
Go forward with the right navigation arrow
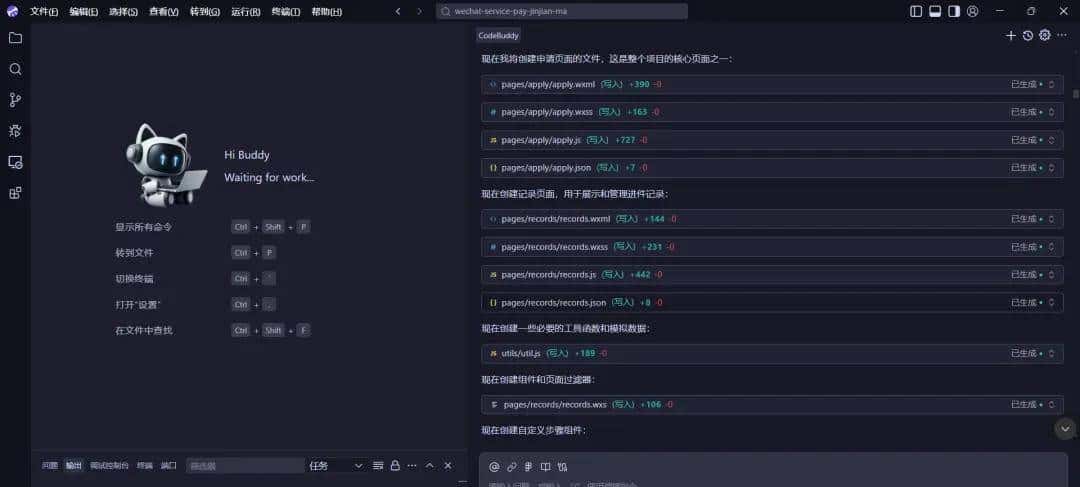click(419, 11)
